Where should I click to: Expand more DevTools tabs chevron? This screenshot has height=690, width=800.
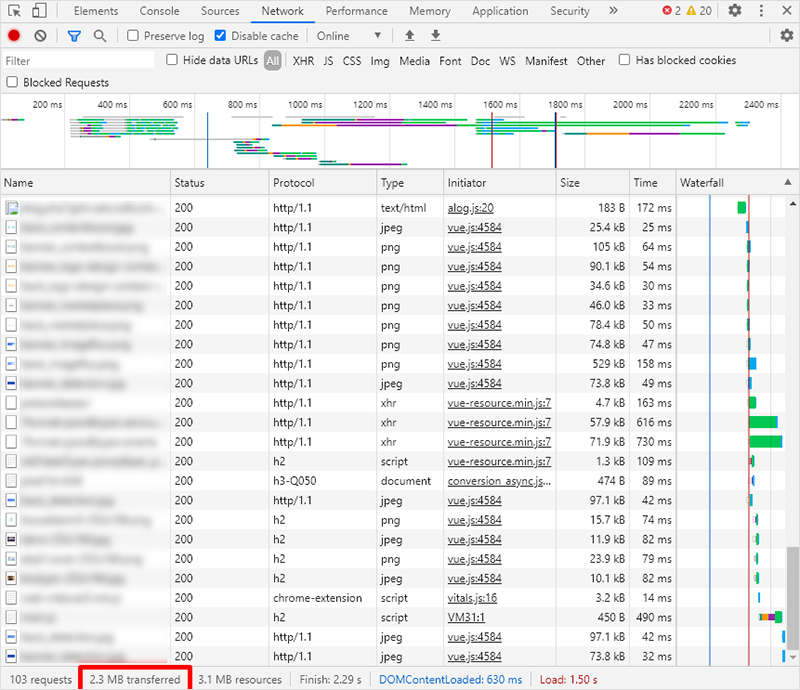(613, 11)
